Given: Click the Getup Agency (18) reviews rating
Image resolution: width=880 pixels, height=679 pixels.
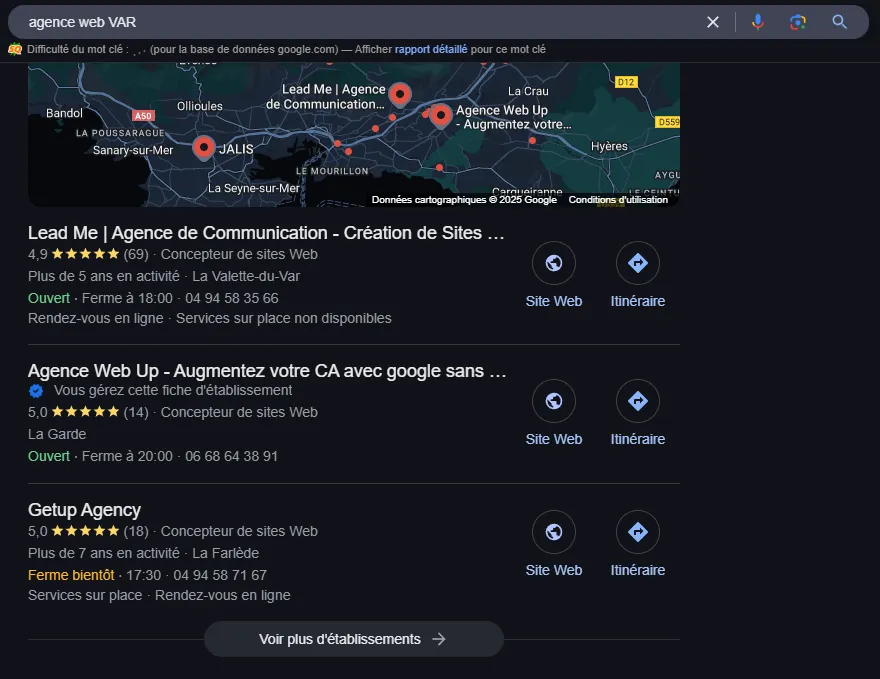Looking at the screenshot, I should [x=88, y=531].
